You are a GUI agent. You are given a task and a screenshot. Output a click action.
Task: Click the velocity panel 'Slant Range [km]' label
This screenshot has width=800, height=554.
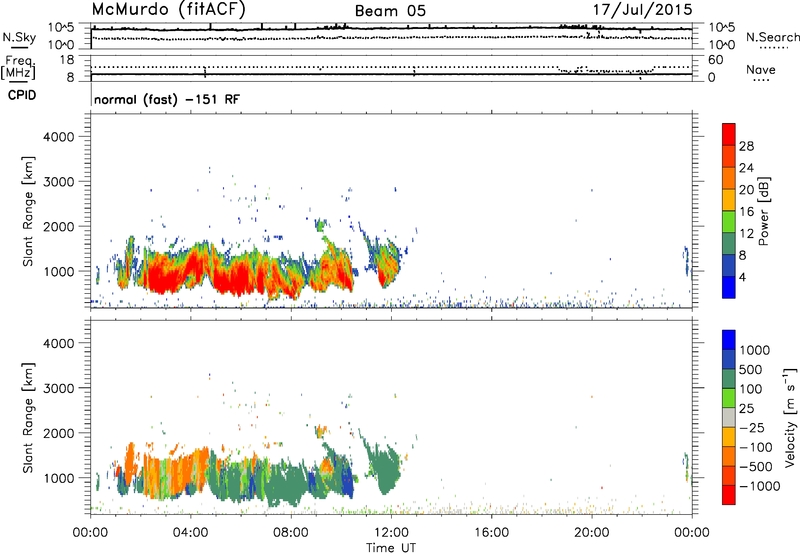(28, 418)
